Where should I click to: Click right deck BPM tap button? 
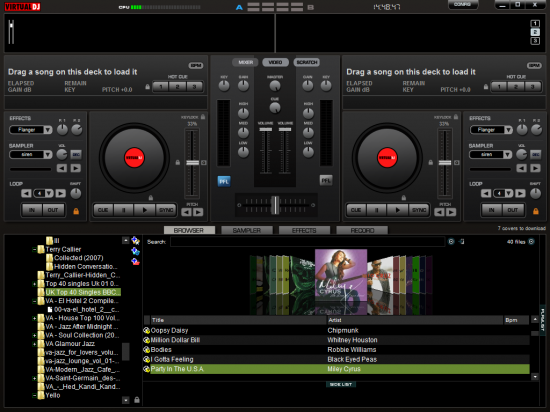pos(534,66)
